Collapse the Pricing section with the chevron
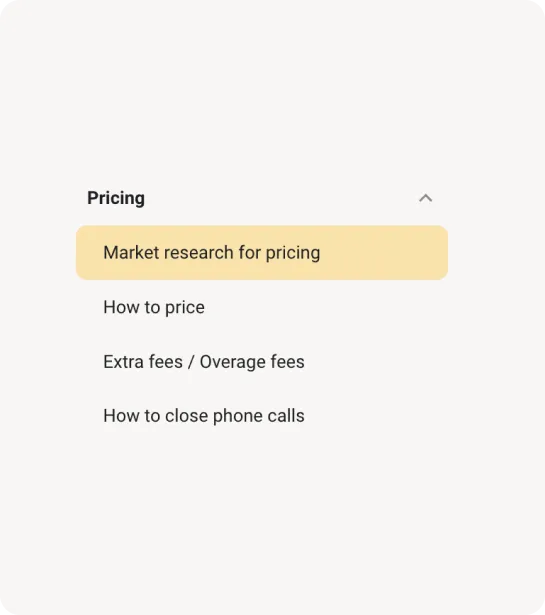545x615 pixels. pyautogui.click(x=425, y=198)
